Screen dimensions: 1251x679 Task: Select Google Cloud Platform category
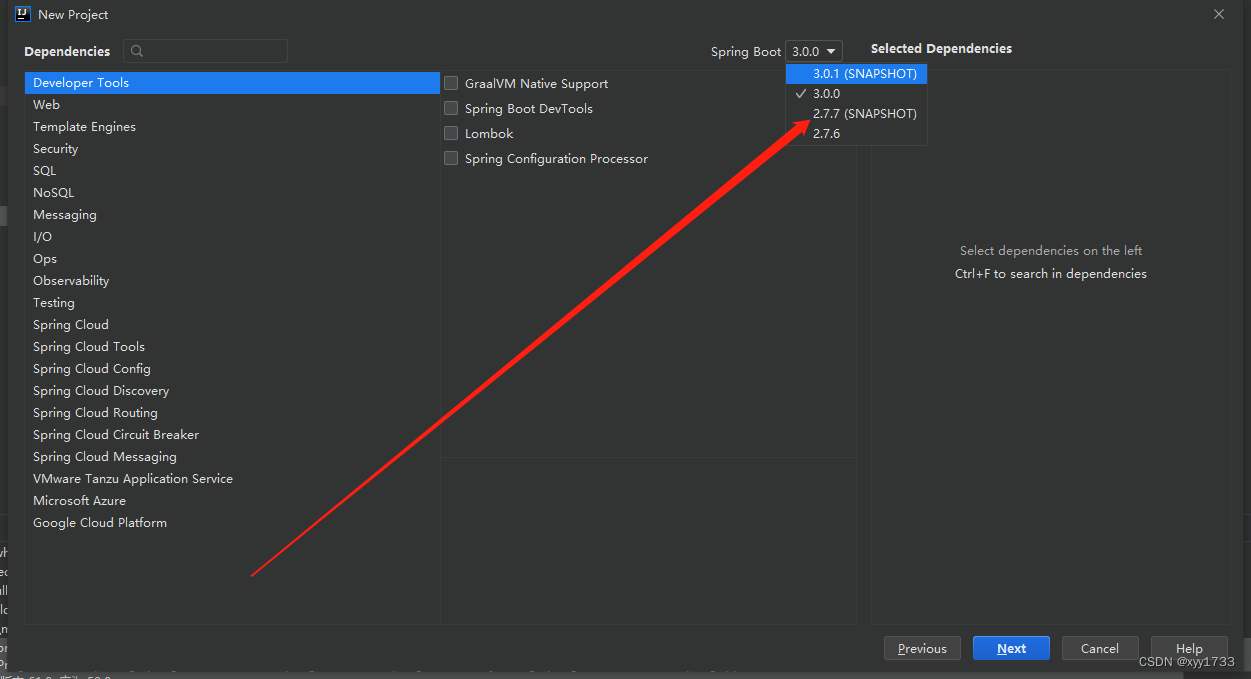click(x=232, y=523)
